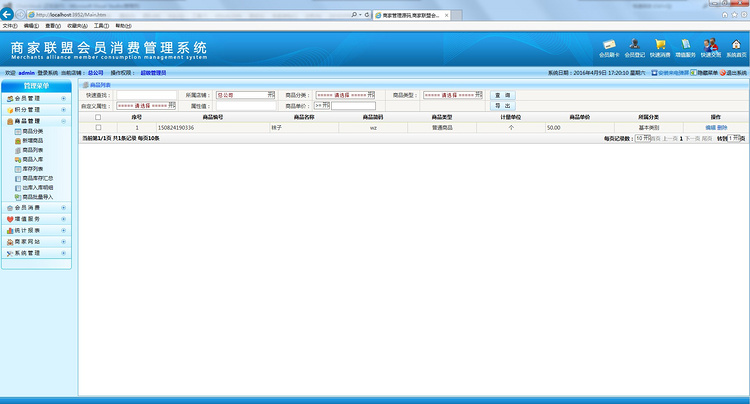The width and height of the screenshot is (750, 404).
Task: Open the browser 工具 menu
Action: (x=101, y=26)
